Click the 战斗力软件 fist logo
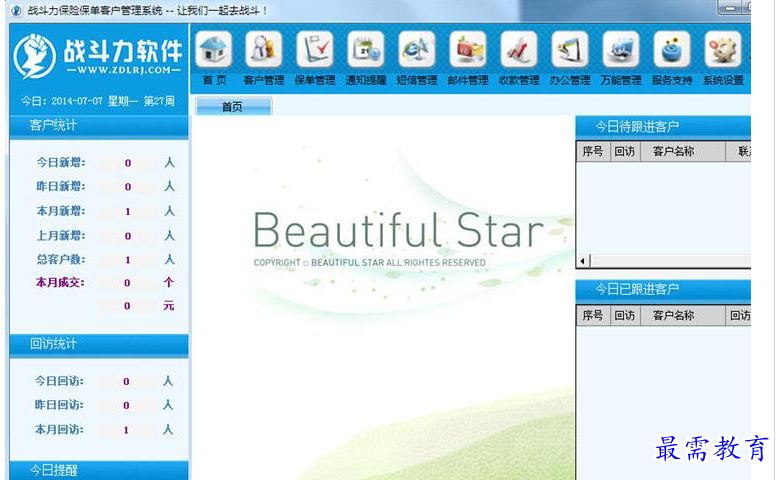 pyautogui.click(x=35, y=56)
